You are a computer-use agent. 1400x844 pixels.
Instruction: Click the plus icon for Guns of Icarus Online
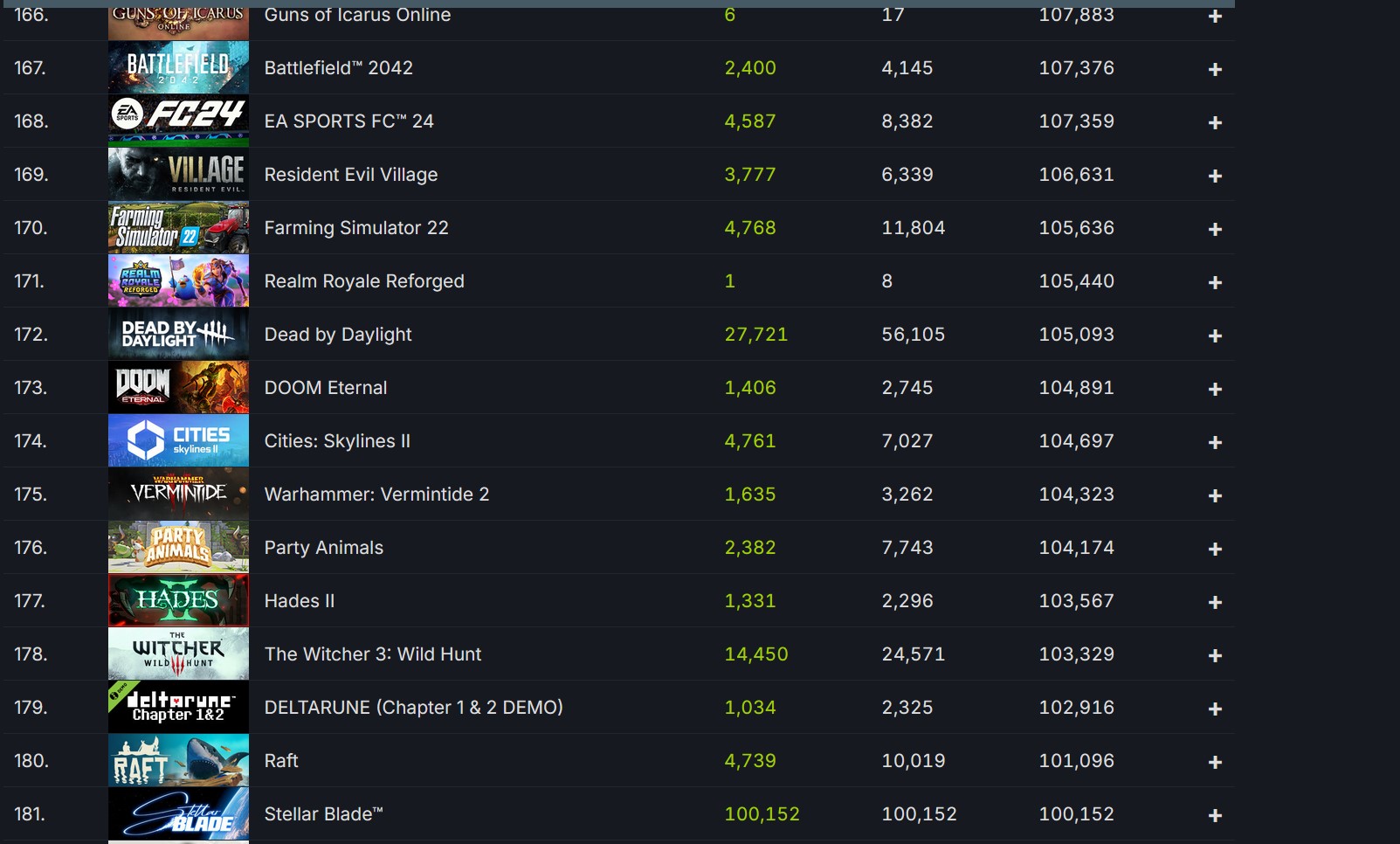[1215, 17]
